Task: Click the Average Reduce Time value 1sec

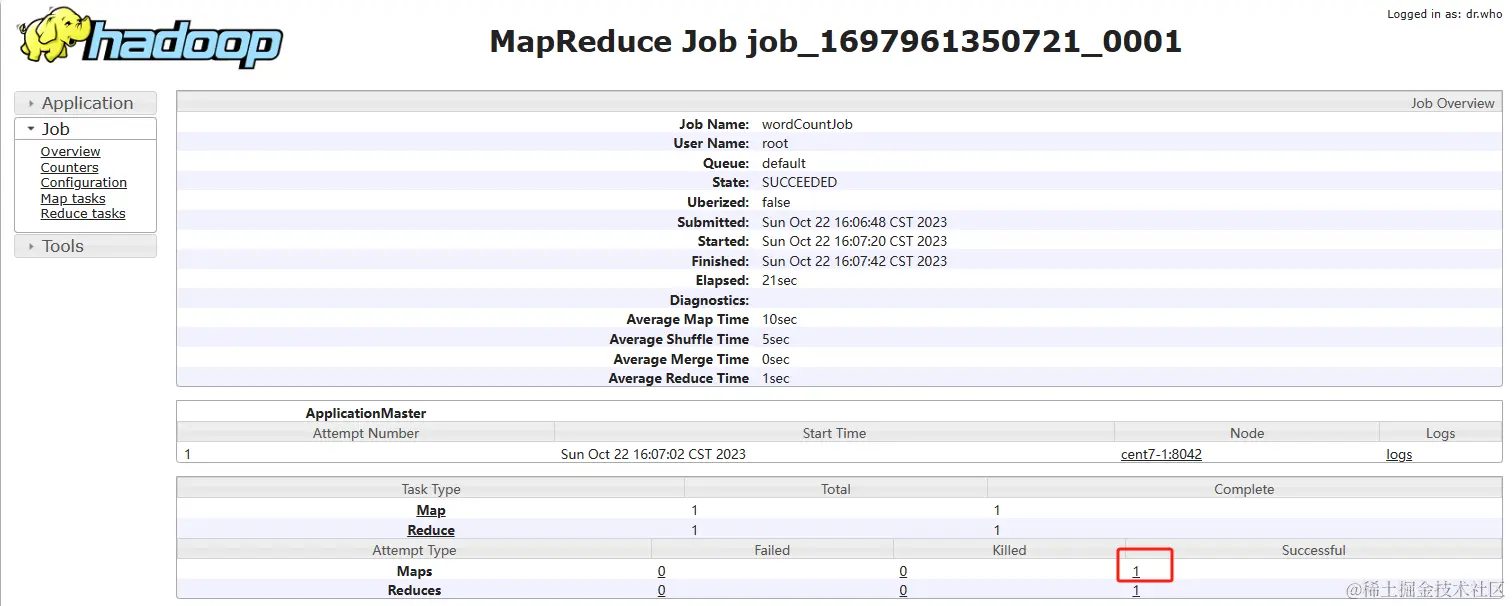Action: (776, 378)
